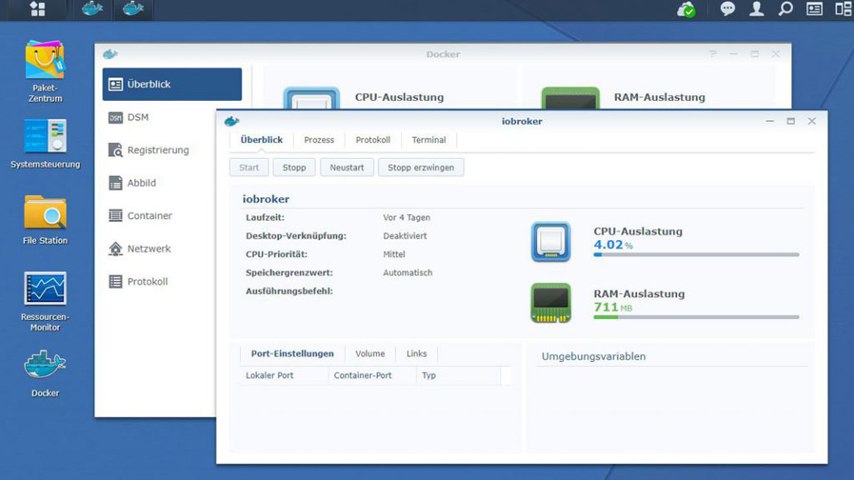Maximize the iobroker window
The width and height of the screenshot is (854, 480).
(791, 121)
